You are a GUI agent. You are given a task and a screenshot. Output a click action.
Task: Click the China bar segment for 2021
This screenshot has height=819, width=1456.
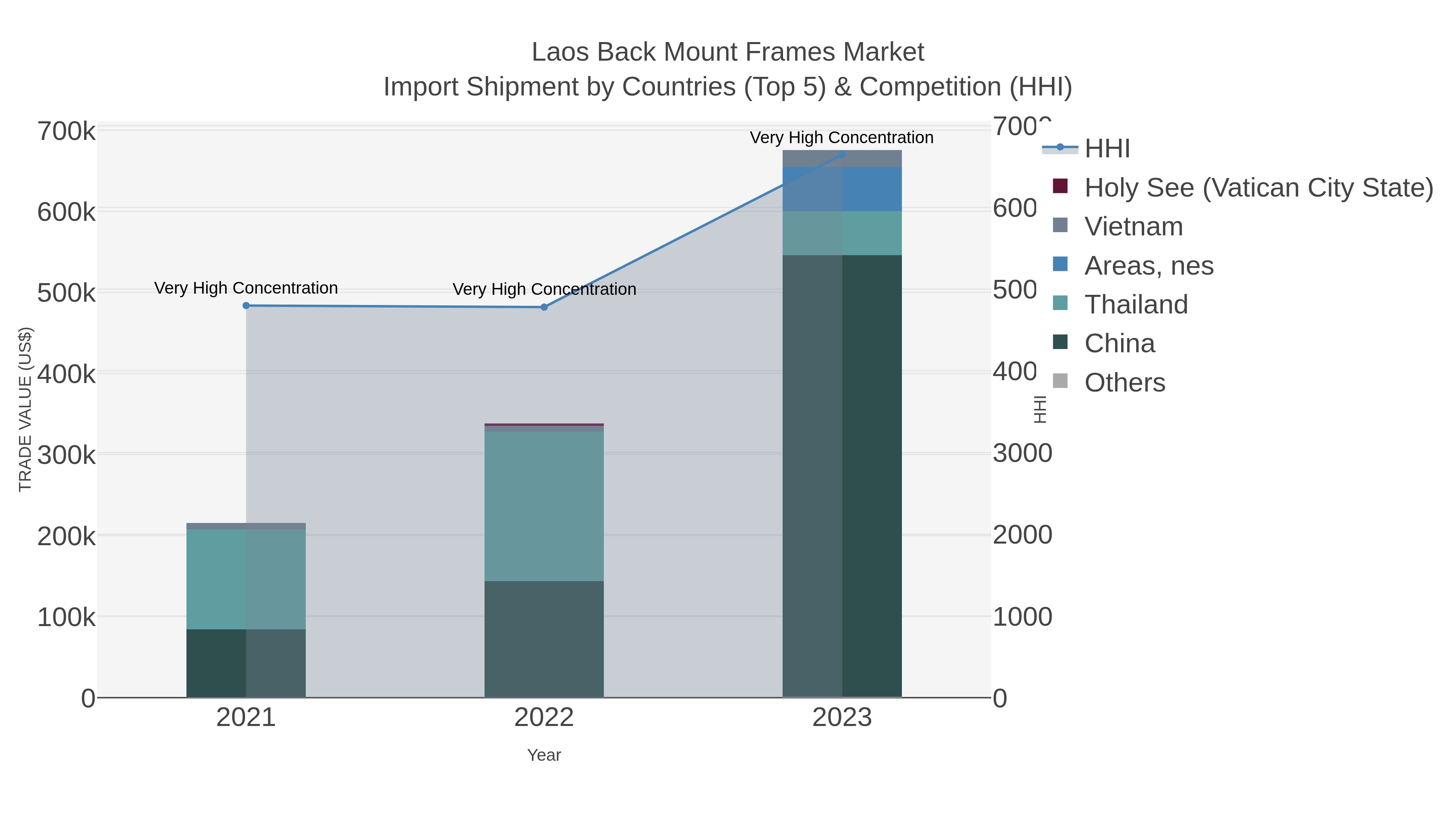[246, 663]
